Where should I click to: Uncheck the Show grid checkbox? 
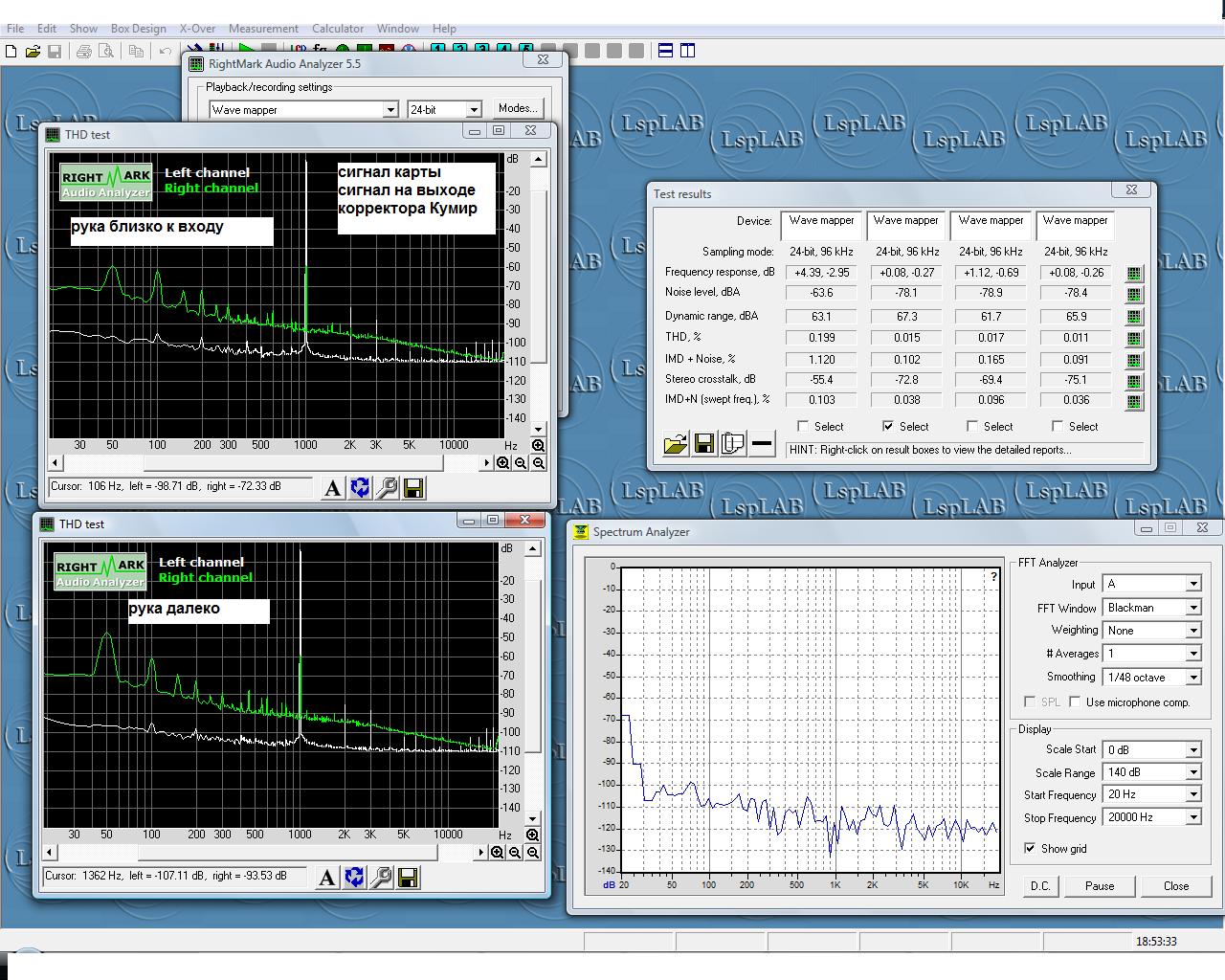(1030, 848)
